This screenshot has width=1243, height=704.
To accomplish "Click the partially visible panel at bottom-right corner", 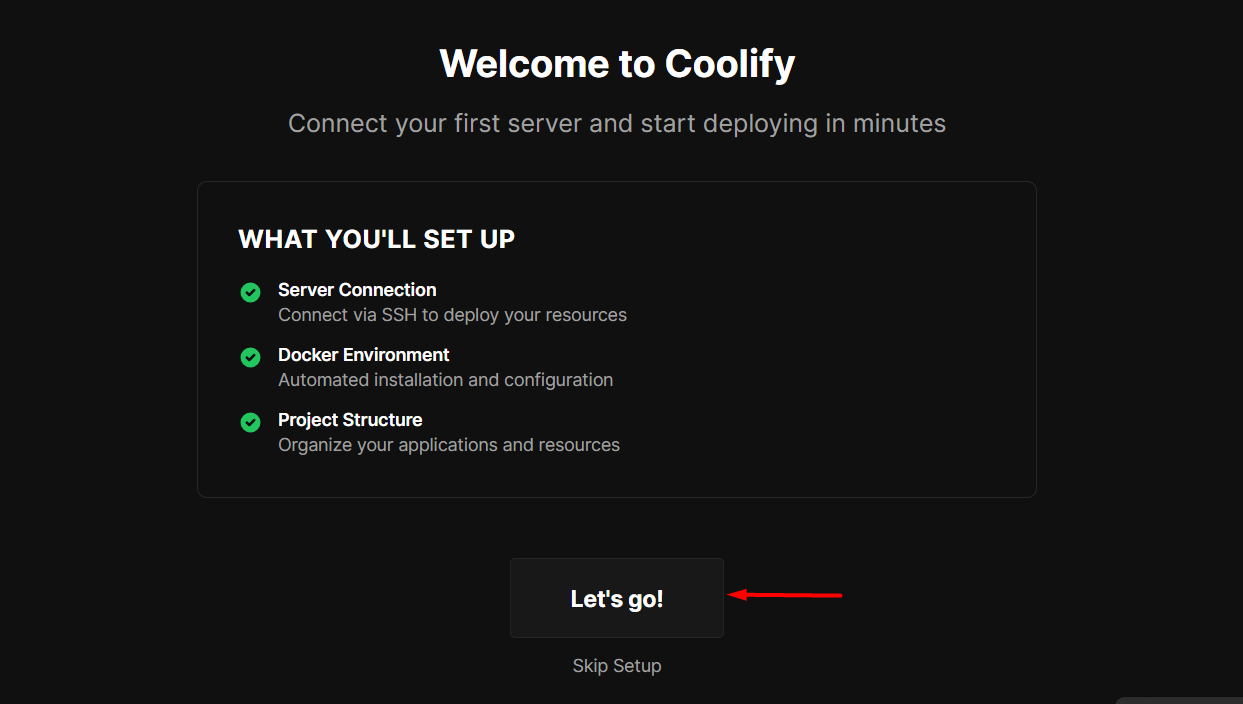I will click(x=1180, y=700).
